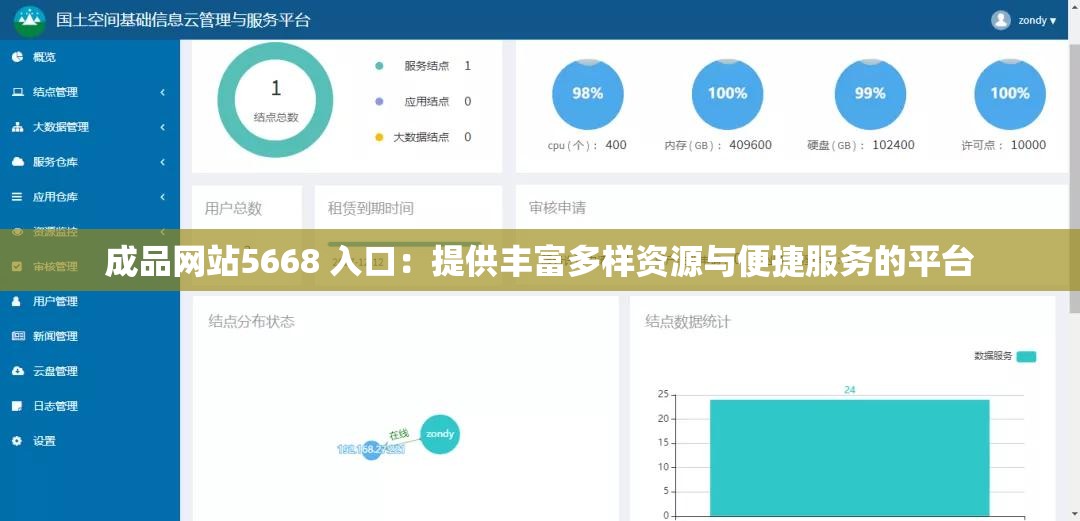Toggle the 数据服务 chart legend swatch
Viewport: 1080px width, 521px height.
[1026, 356]
